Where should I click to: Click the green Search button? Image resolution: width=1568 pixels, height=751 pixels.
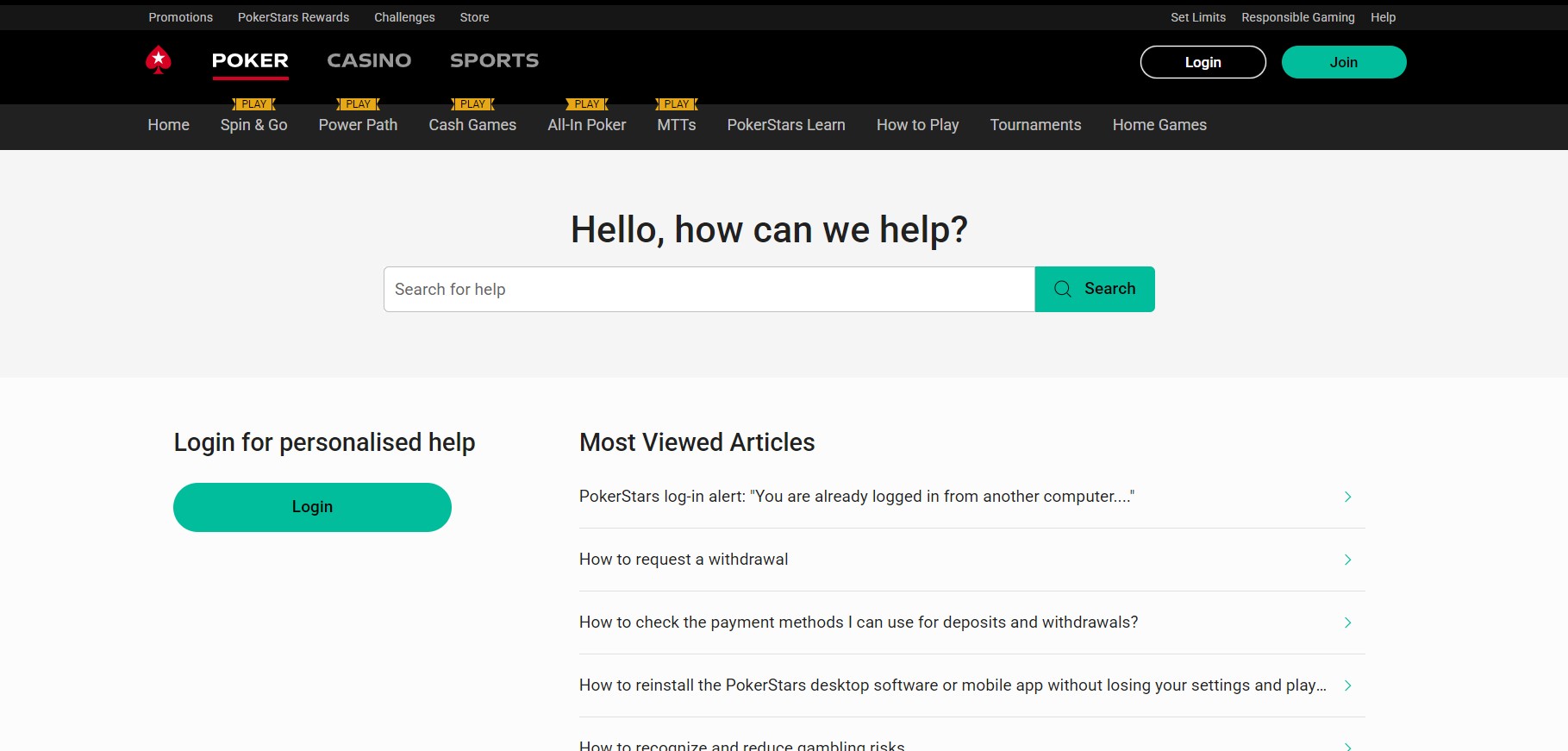click(1095, 289)
